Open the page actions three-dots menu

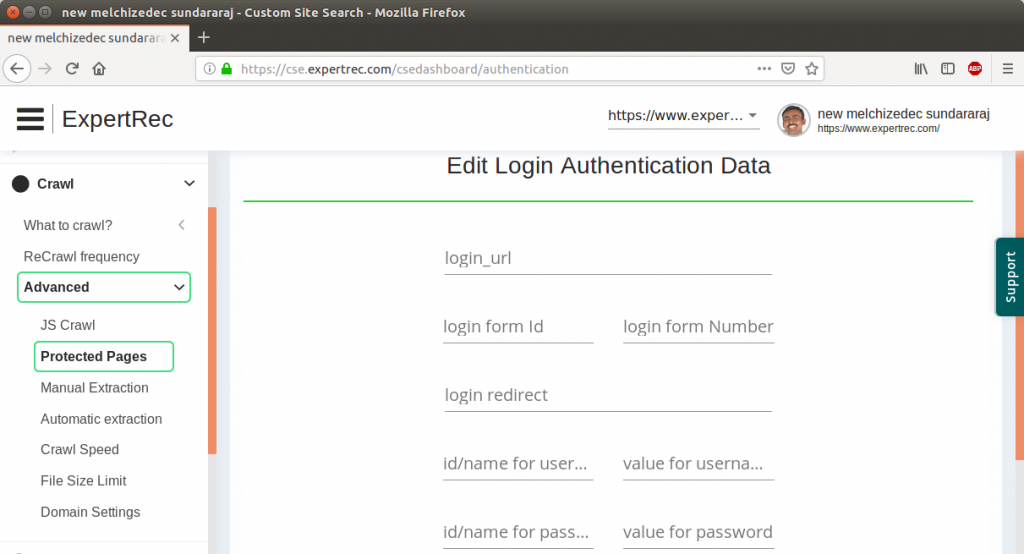(764, 69)
